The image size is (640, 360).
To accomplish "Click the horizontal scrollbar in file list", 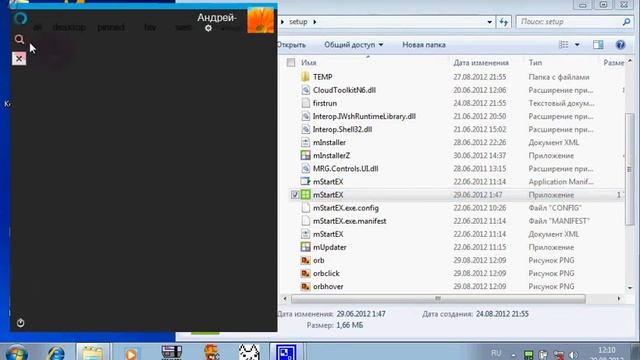I will pyautogui.click(x=438, y=299).
